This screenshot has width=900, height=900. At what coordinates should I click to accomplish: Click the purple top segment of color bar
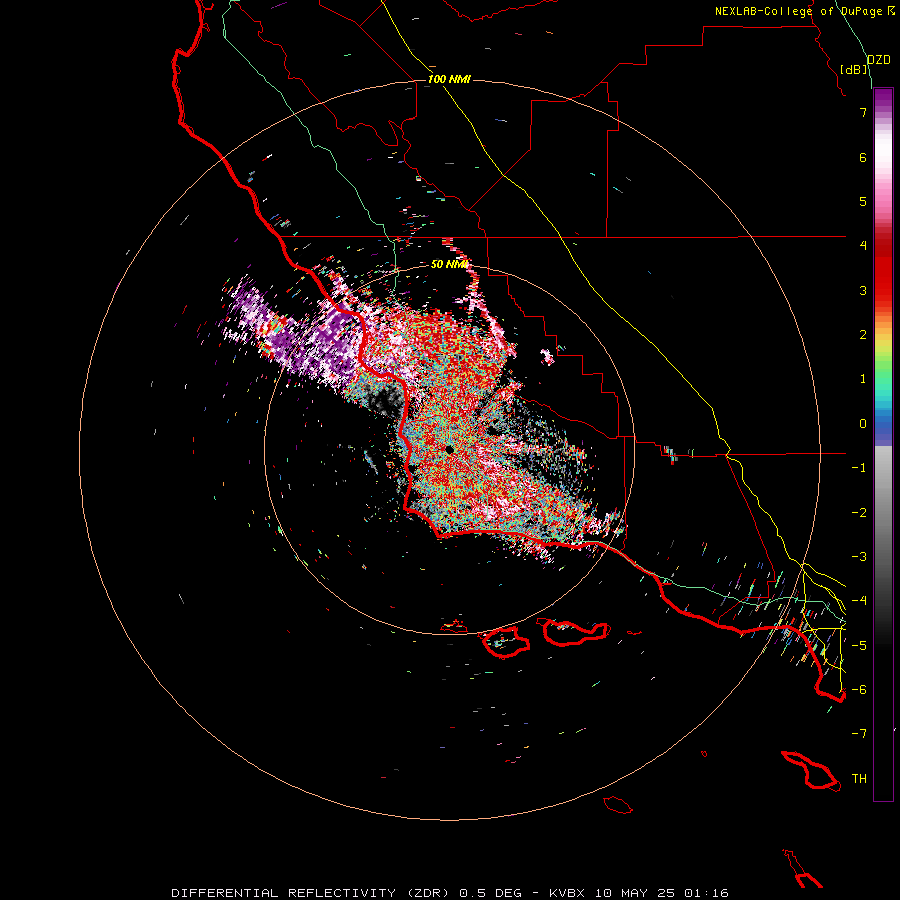pyautogui.click(x=883, y=99)
